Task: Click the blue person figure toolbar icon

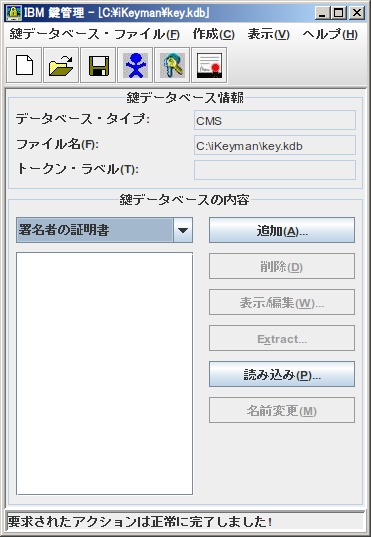Action: click(135, 65)
